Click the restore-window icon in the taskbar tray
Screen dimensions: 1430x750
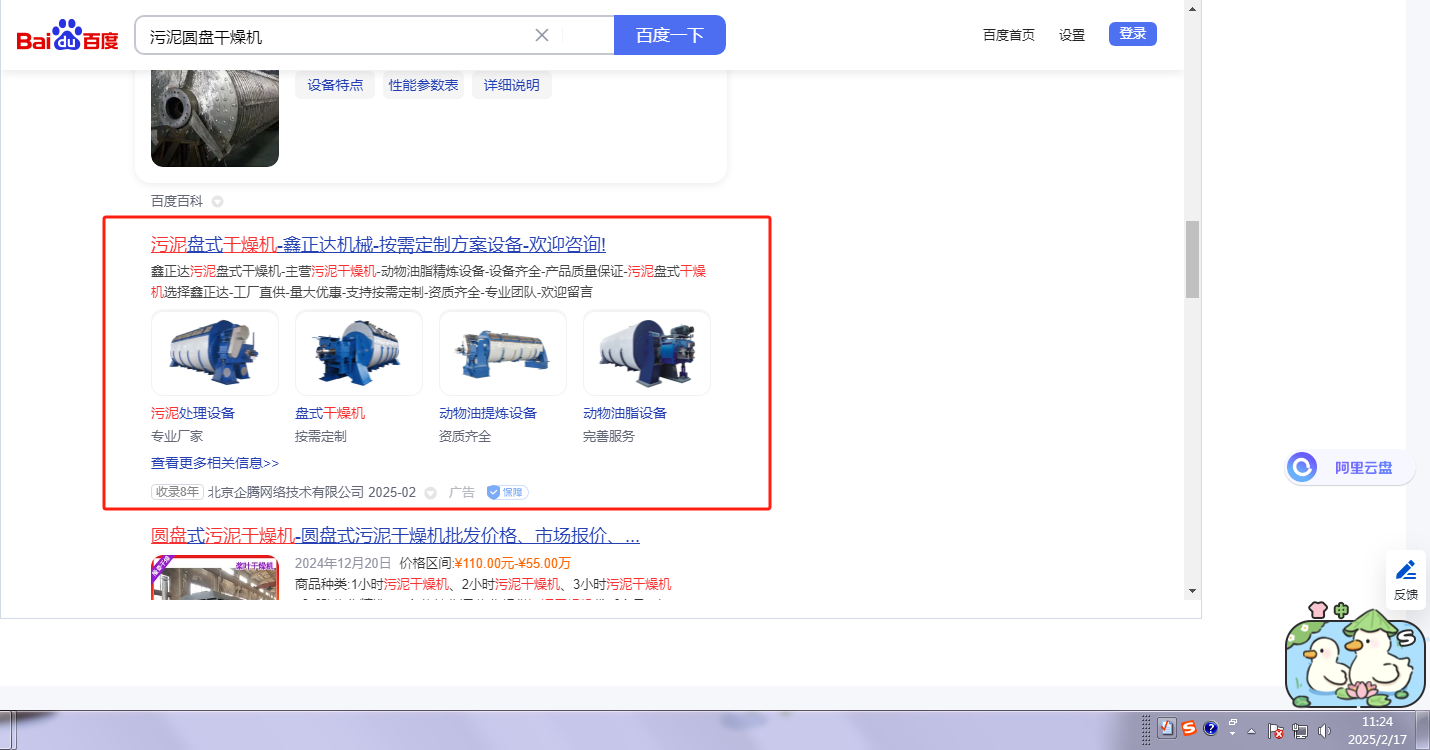pyautogui.click(x=1233, y=721)
